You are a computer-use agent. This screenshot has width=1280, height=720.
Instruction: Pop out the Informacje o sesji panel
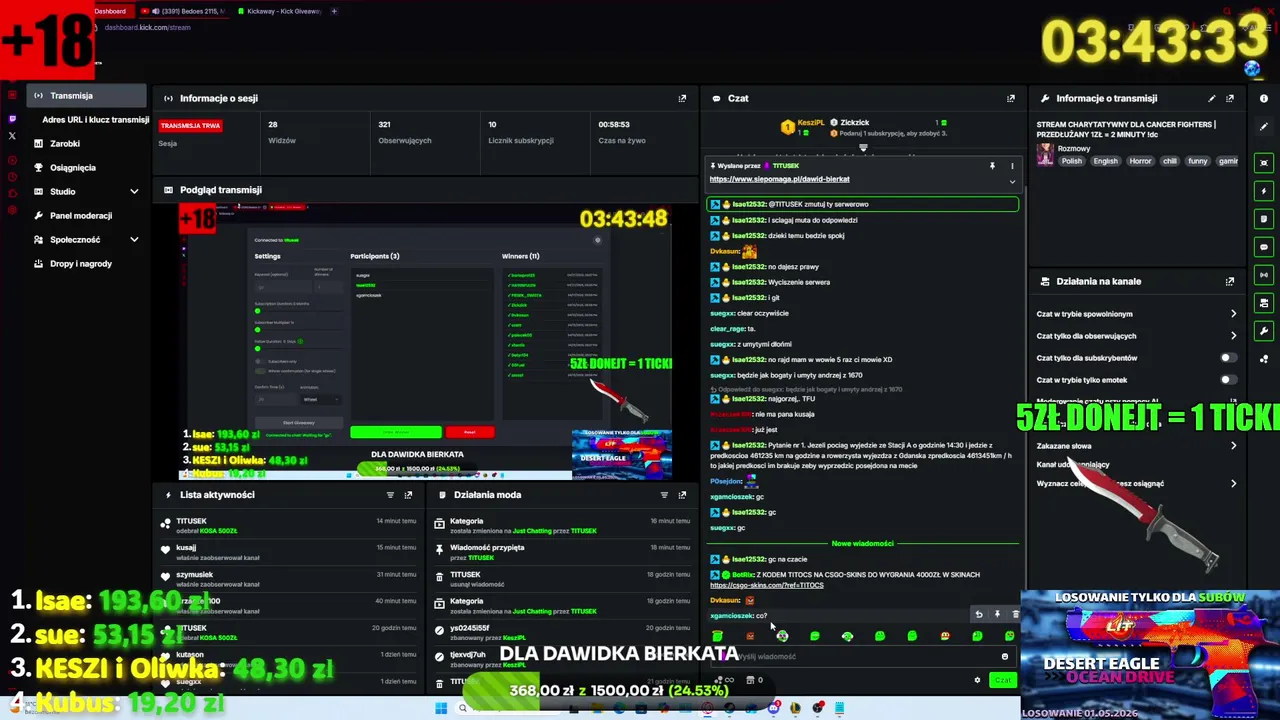pyautogui.click(x=682, y=99)
